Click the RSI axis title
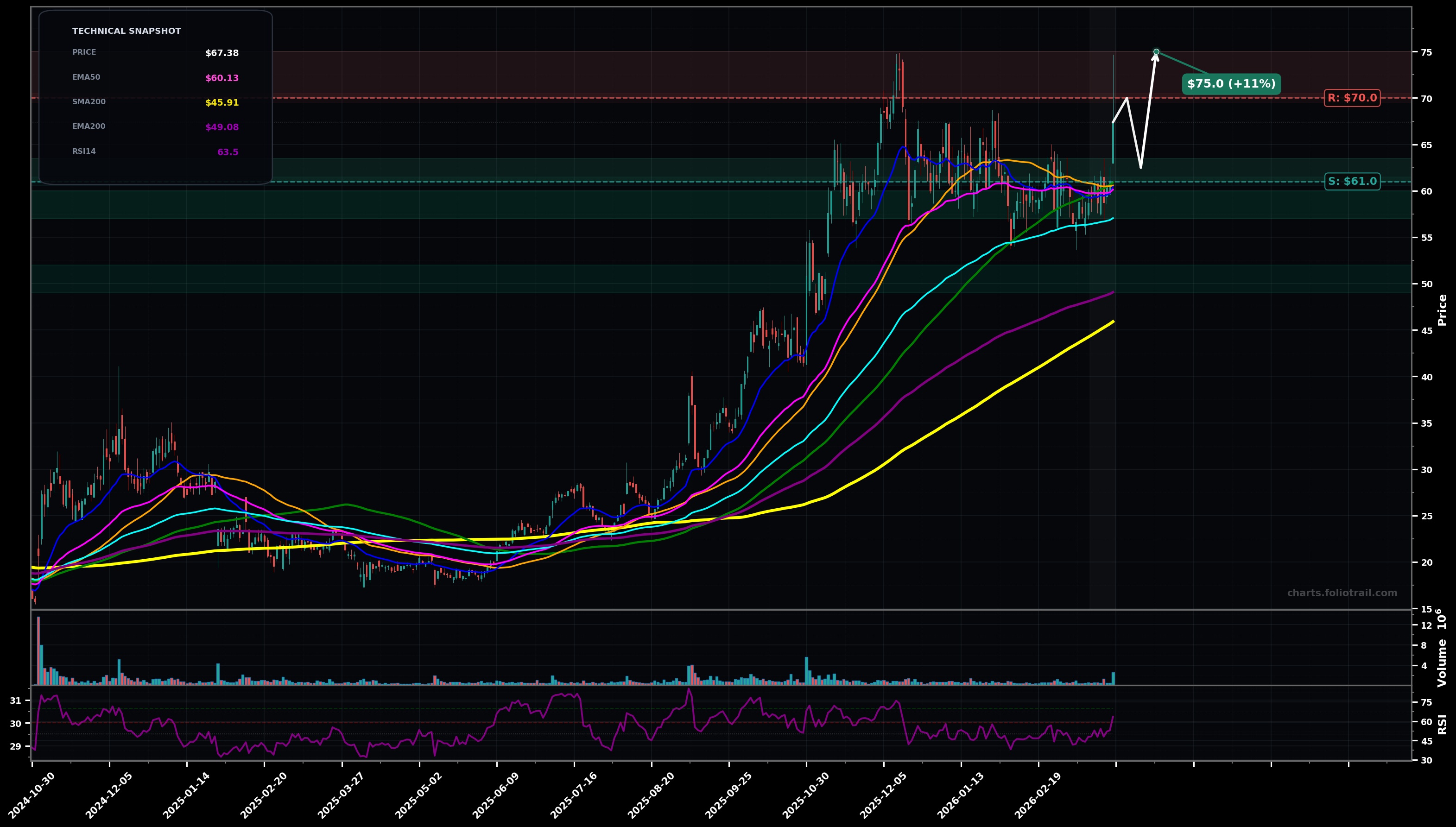1456x827 pixels. coord(1442,724)
